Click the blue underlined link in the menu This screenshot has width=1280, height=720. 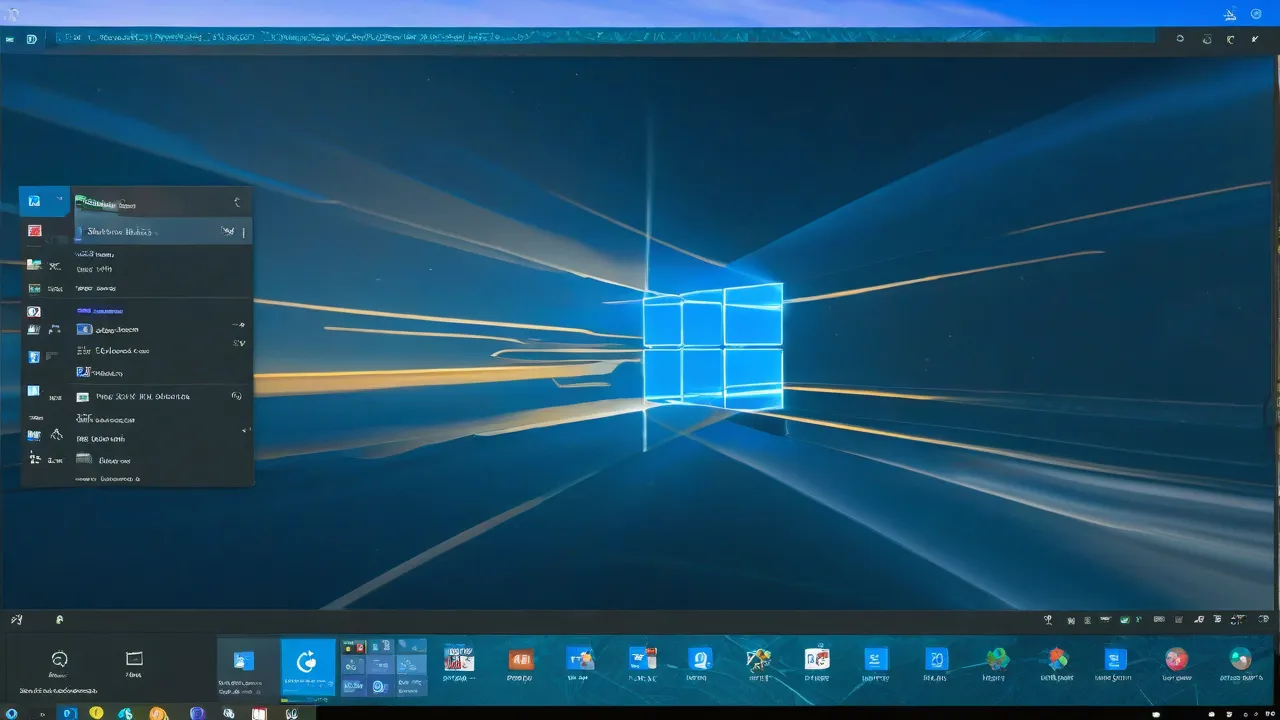[x=100, y=311]
